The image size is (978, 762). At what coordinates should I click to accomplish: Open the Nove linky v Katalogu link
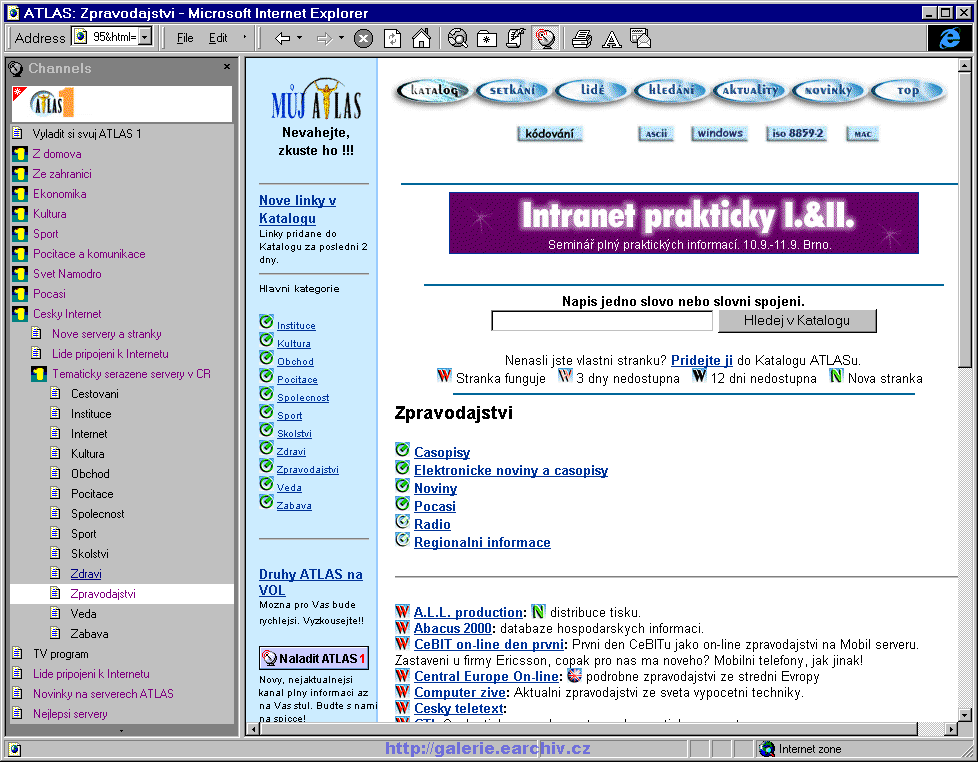tap(298, 210)
